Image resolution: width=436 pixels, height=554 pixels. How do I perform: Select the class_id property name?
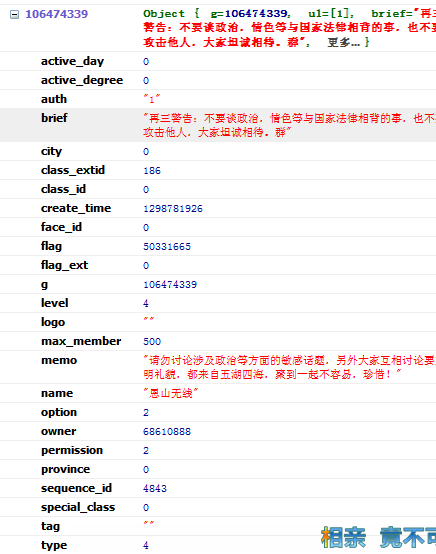coord(63,189)
